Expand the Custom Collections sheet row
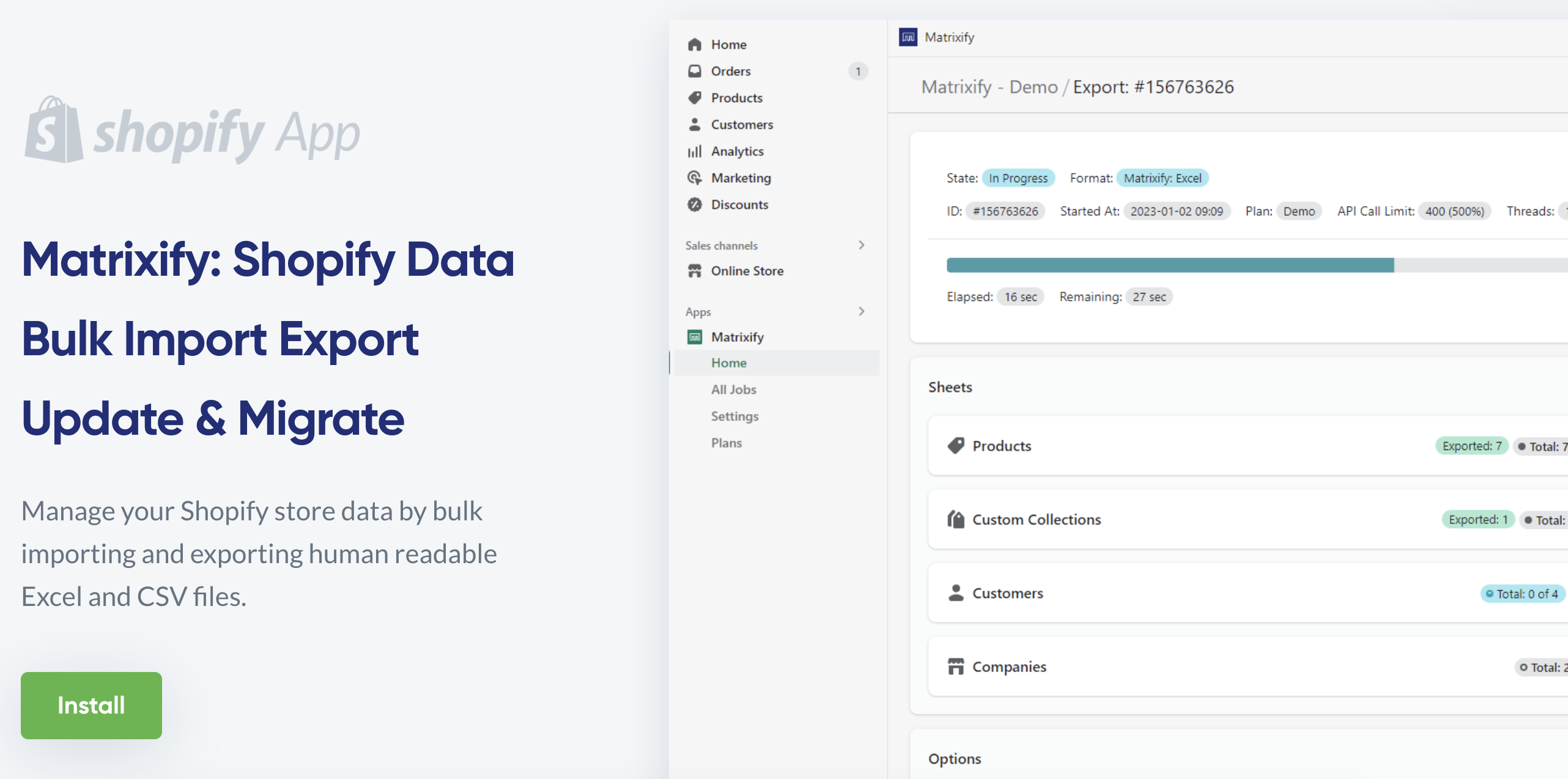Viewport: 1568px width, 779px height. coord(1036,520)
